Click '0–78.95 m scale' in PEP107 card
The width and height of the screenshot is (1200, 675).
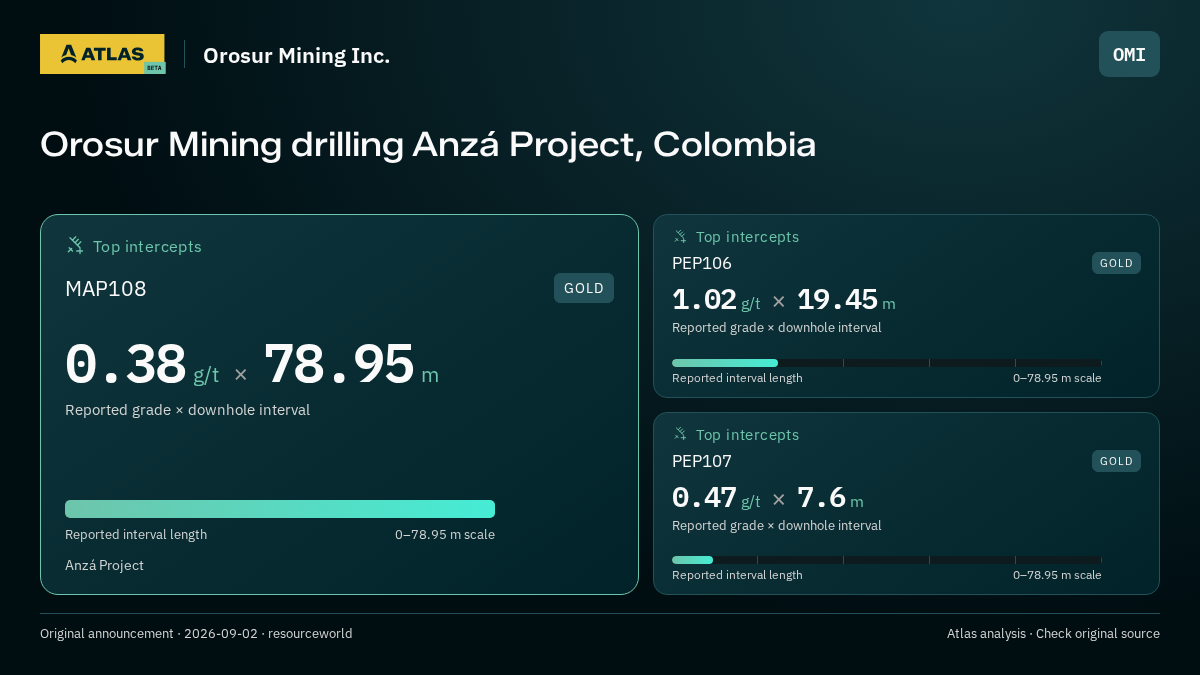1057,575
